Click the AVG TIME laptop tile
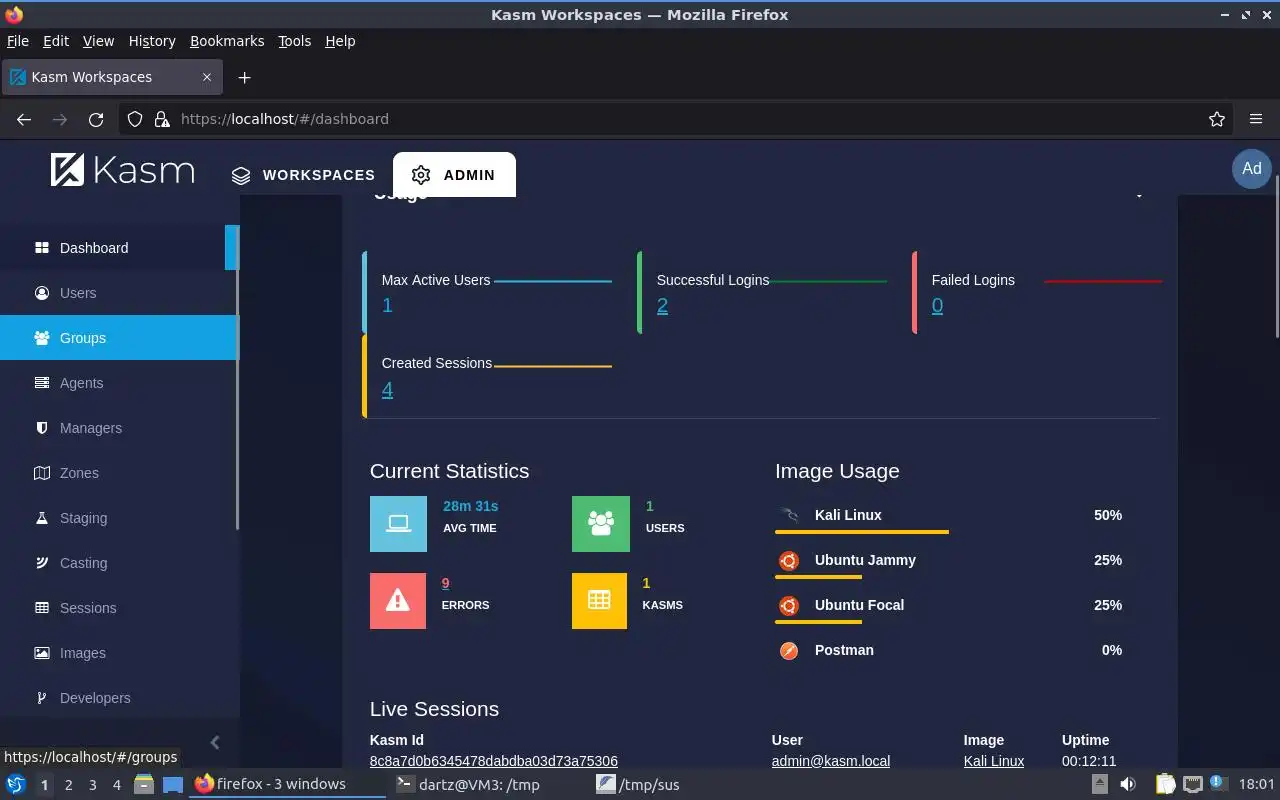 (x=398, y=524)
